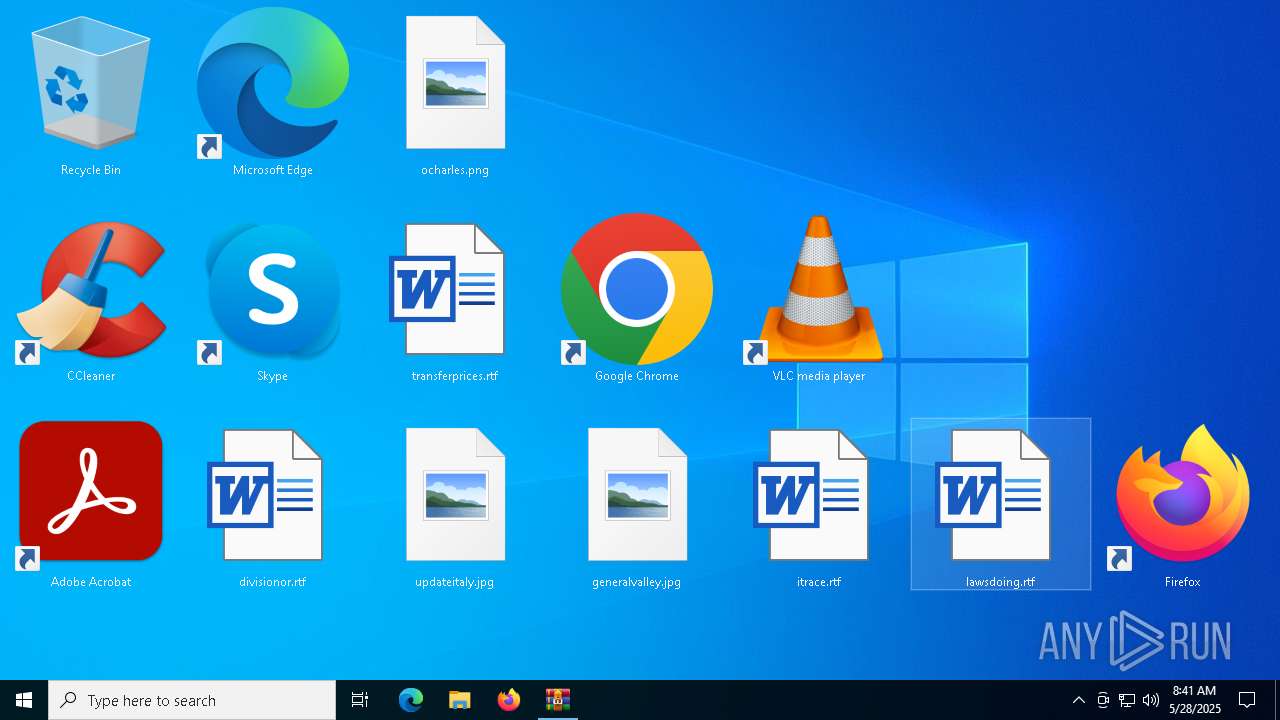Click the Show desktop sliver
Viewport: 1280px width, 720px height.
click(1277, 700)
